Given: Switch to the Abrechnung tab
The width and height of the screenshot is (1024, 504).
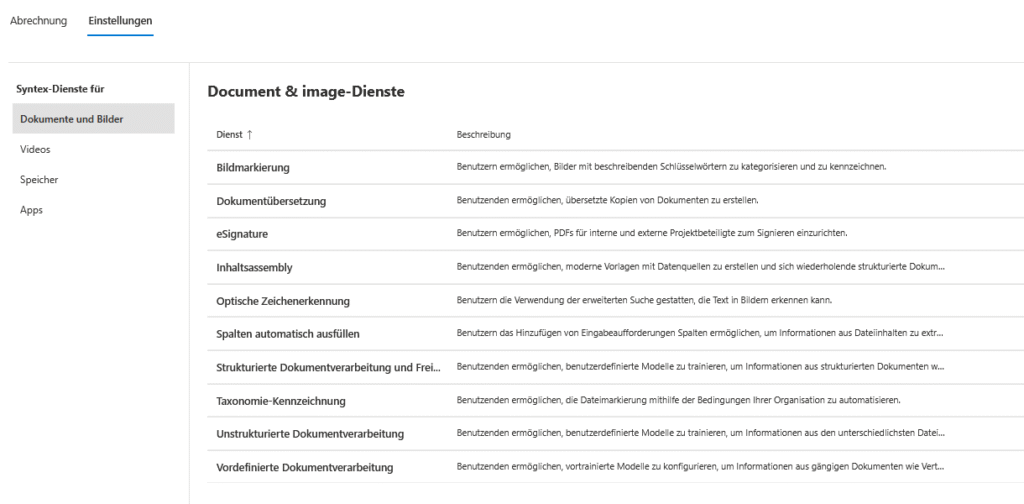Looking at the screenshot, I should (x=38, y=21).
